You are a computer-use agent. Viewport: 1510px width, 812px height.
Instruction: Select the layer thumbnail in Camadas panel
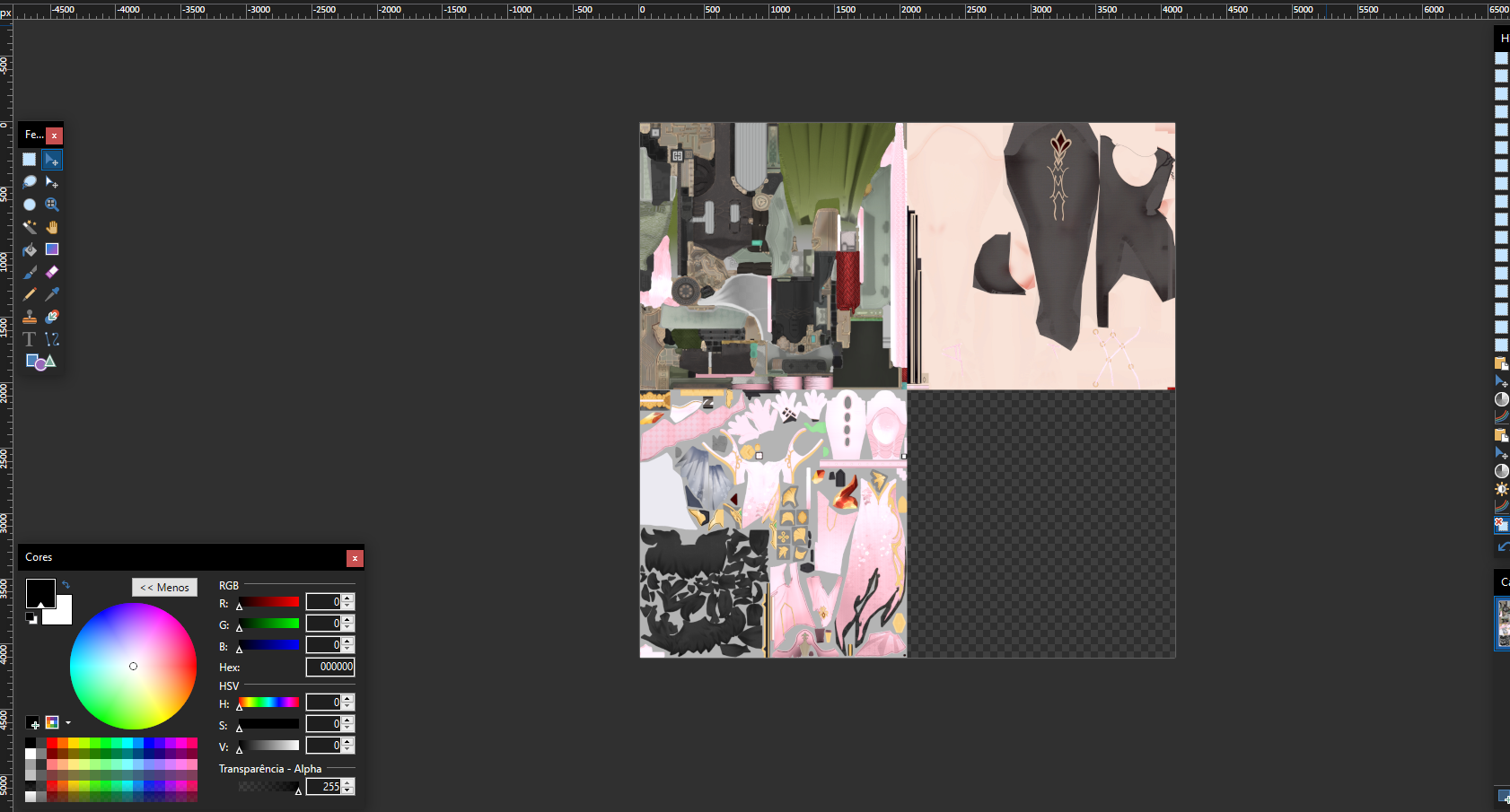[x=1503, y=624]
